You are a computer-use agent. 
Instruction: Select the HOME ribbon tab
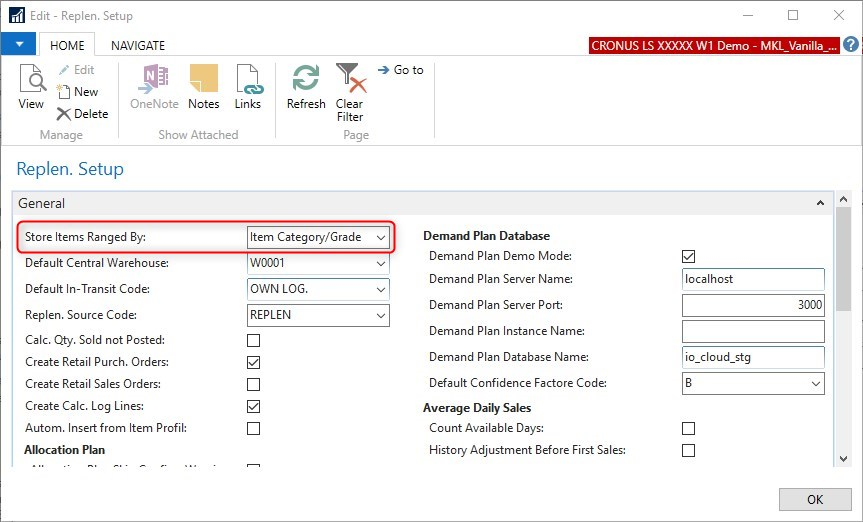click(x=67, y=45)
